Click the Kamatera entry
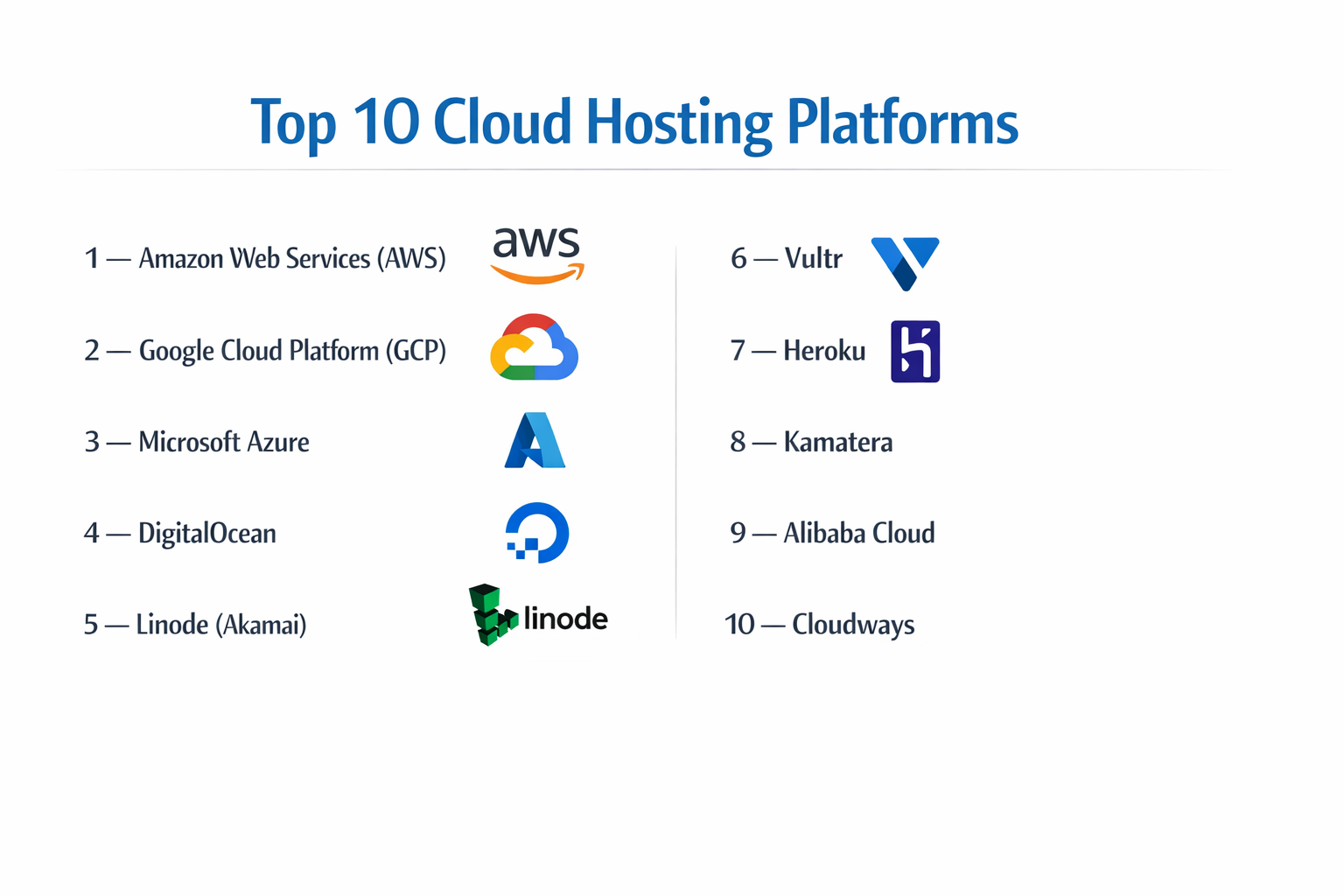 (x=810, y=442)
